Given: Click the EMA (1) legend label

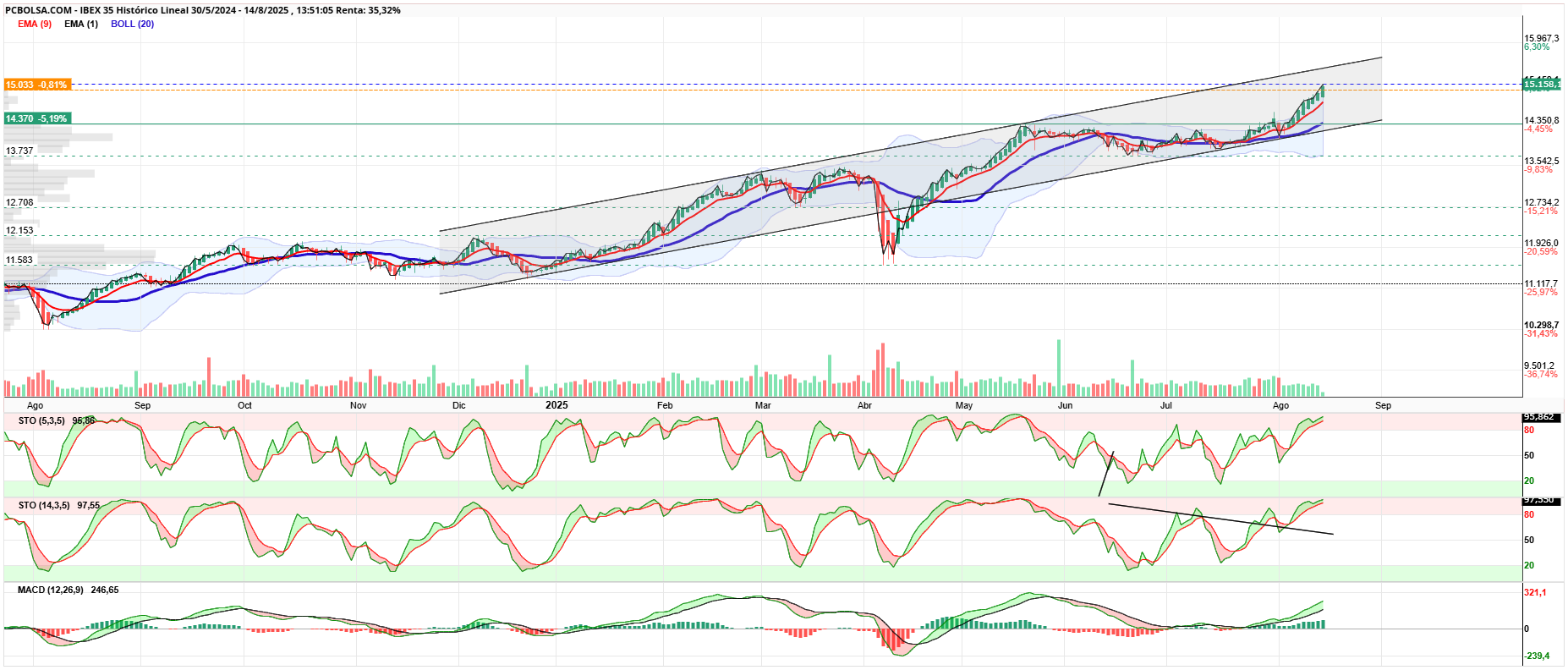Looking at the screenshot, I should 81,24.
